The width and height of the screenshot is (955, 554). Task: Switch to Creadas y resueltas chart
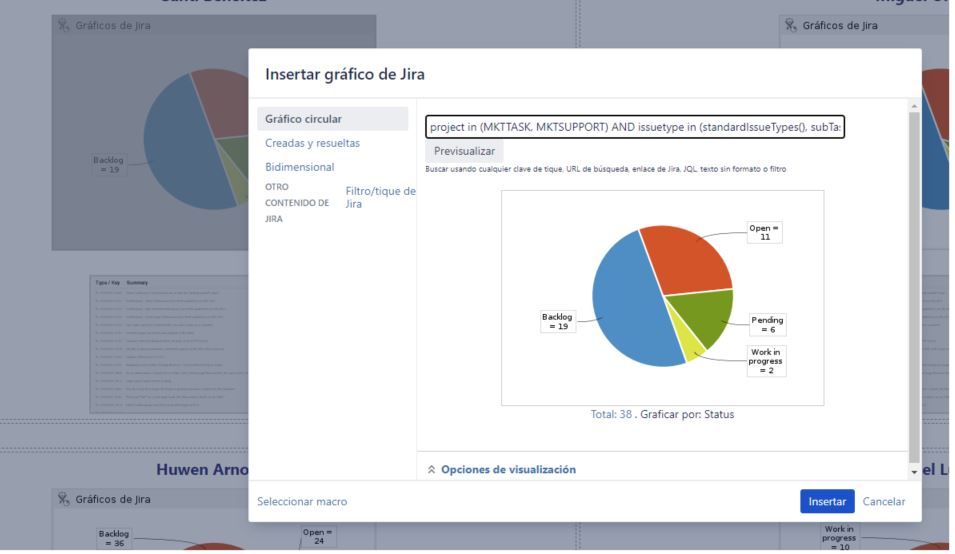click(x=312, y=143)
